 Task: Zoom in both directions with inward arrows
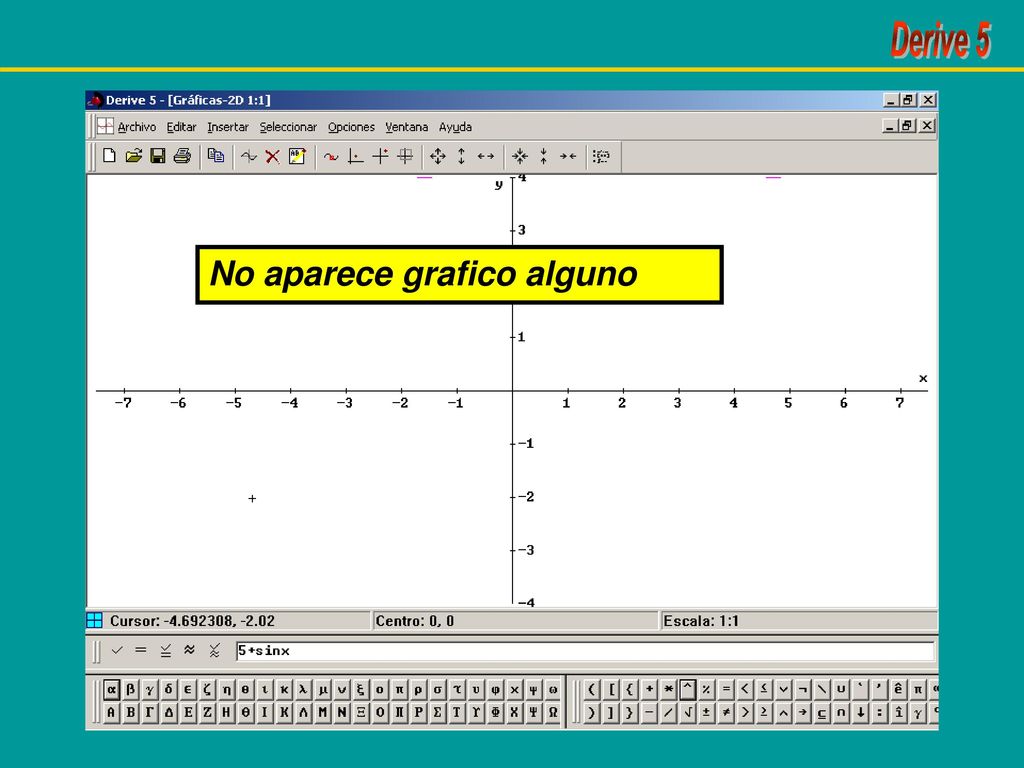click(x=520, y=156)
